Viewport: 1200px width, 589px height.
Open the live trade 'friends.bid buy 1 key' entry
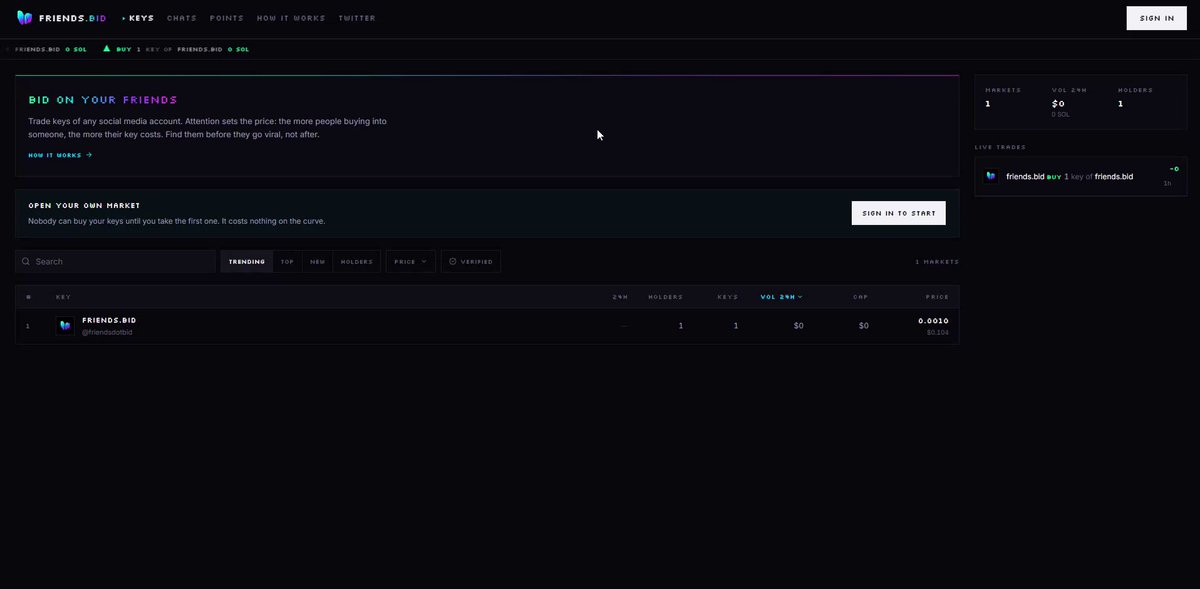1080,176
